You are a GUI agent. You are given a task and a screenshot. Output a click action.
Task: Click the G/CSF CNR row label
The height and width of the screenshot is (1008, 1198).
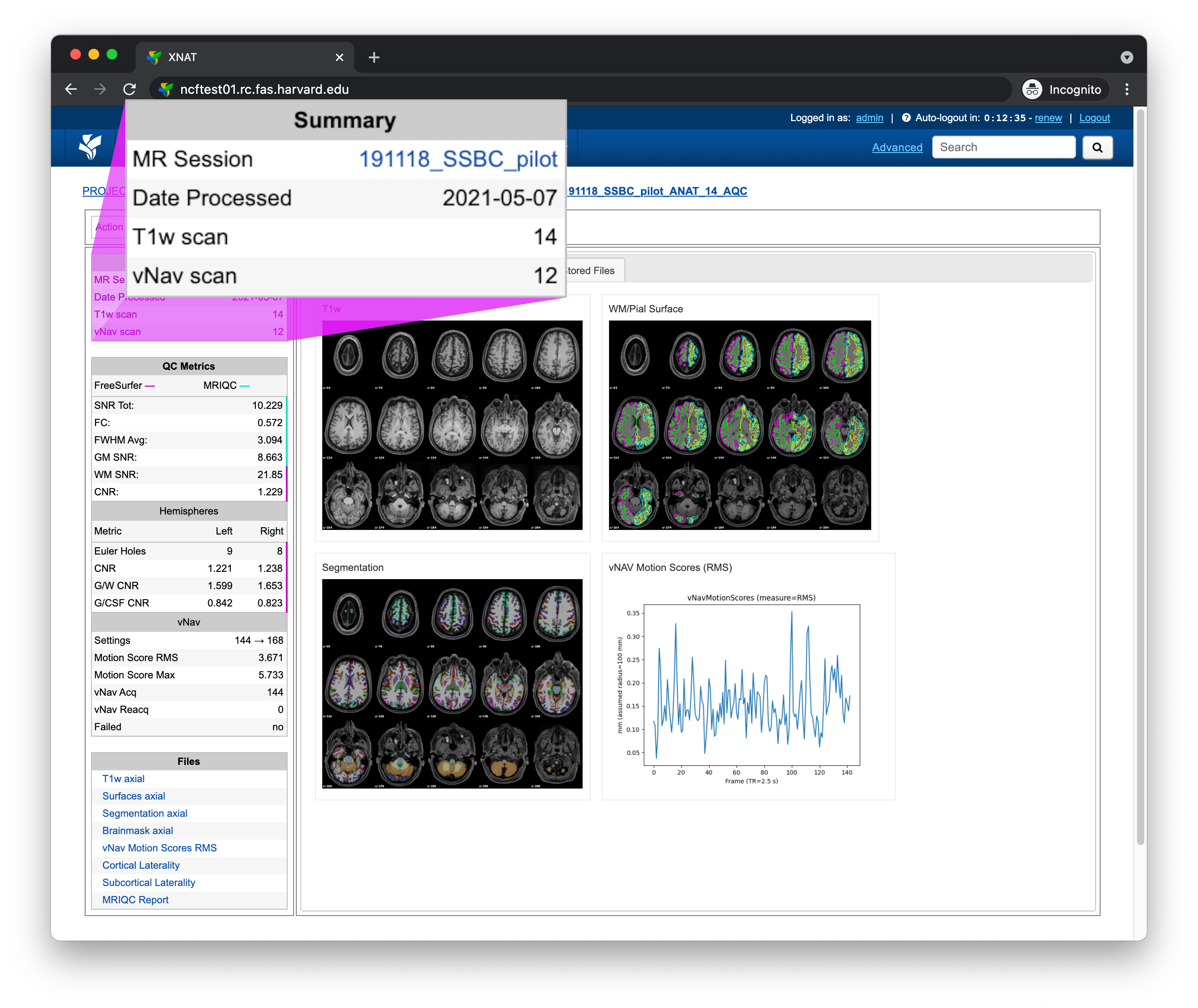tap(122, 603)
